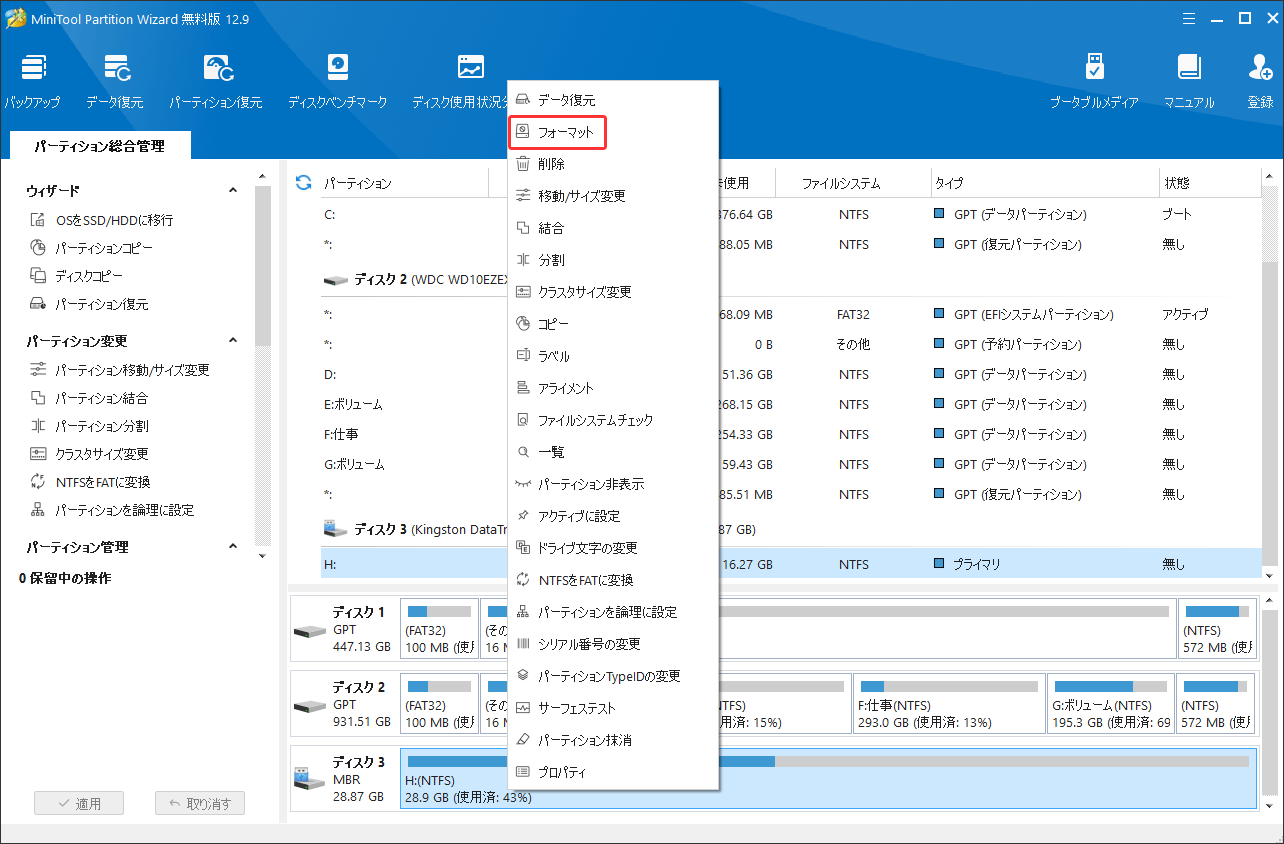Select F:仕事(NTFS) block in disk map
The height and width of the screenshot is (844, 1284).
click(947, 704)
